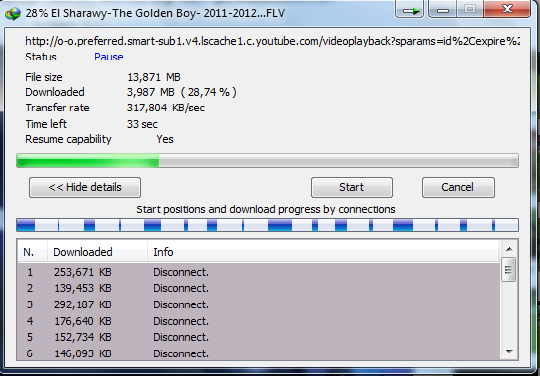This screenshot has height=376, width=540.
Task: Select connection 4 row with 176,640 KB
Action: pos(258,321)
